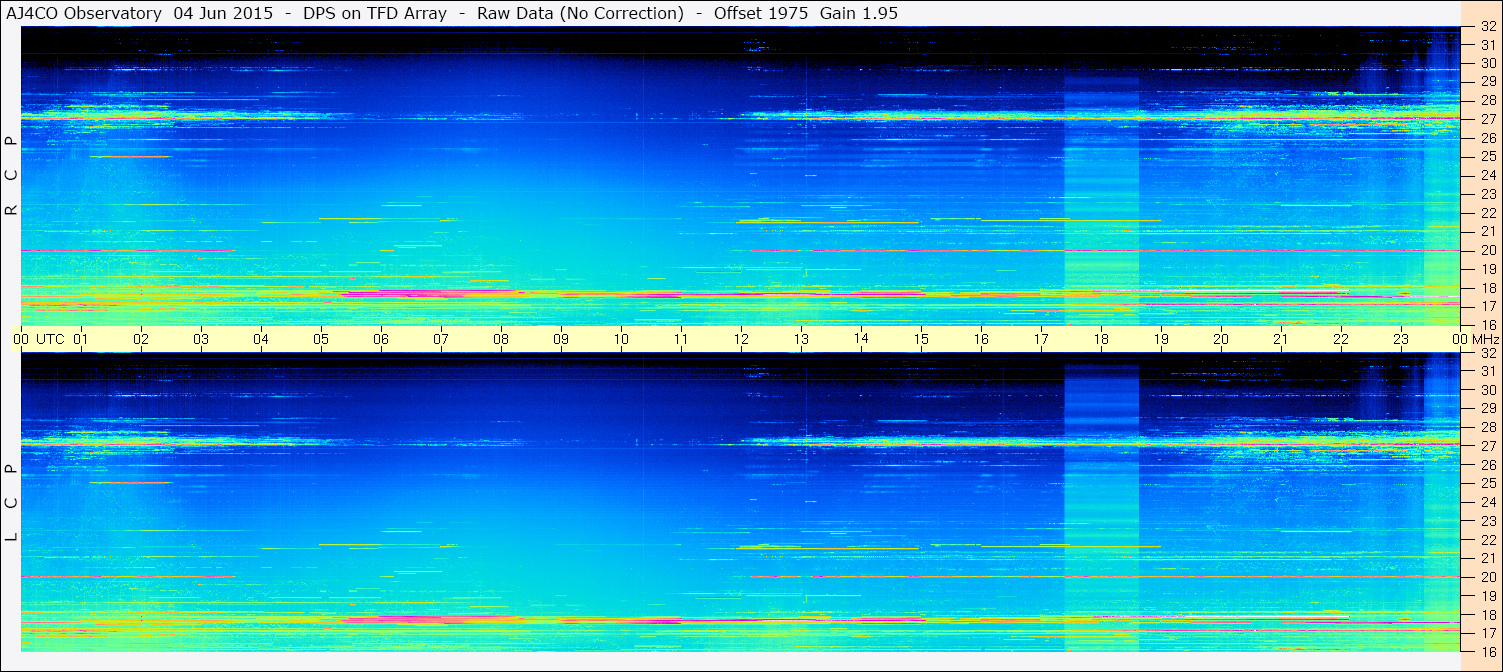Viewport: 1503px width, 672px height.
Task: Click the 30 MHz label on RCP scale
Action: pyautogui.click(x=1487, y=63)
